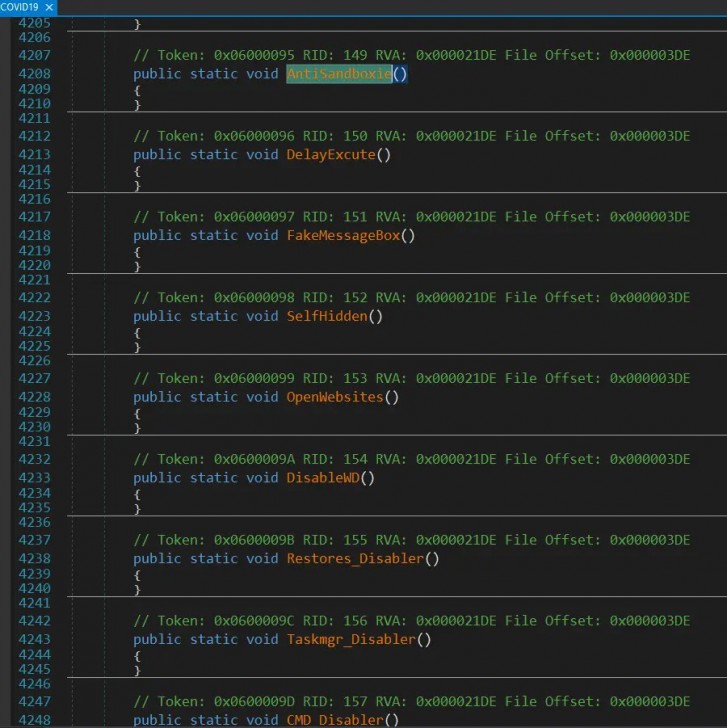
Task: Click the CMD_Disabler method name
Action: (x=335, y=720)
